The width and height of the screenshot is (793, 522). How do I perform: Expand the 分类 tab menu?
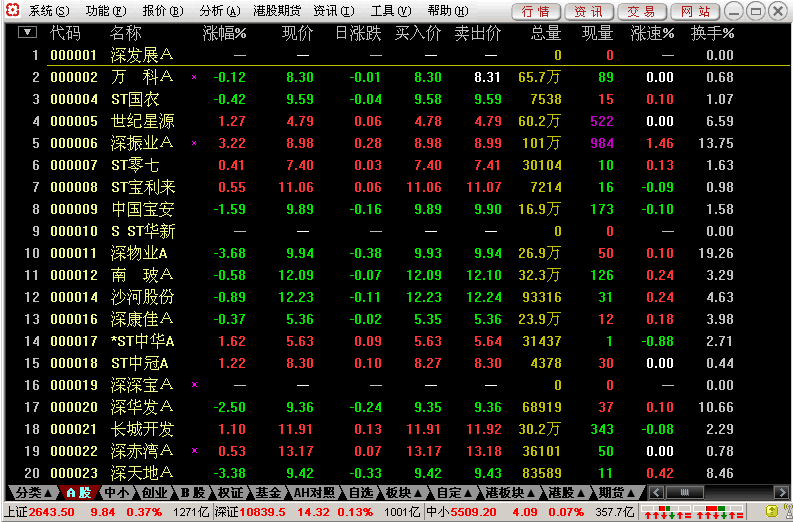[33, 492]
